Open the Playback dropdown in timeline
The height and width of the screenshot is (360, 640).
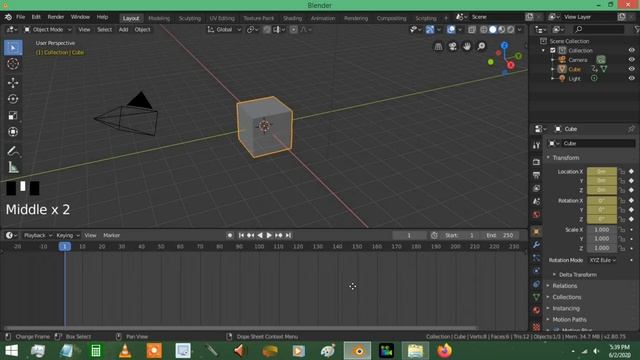[38, 236]
